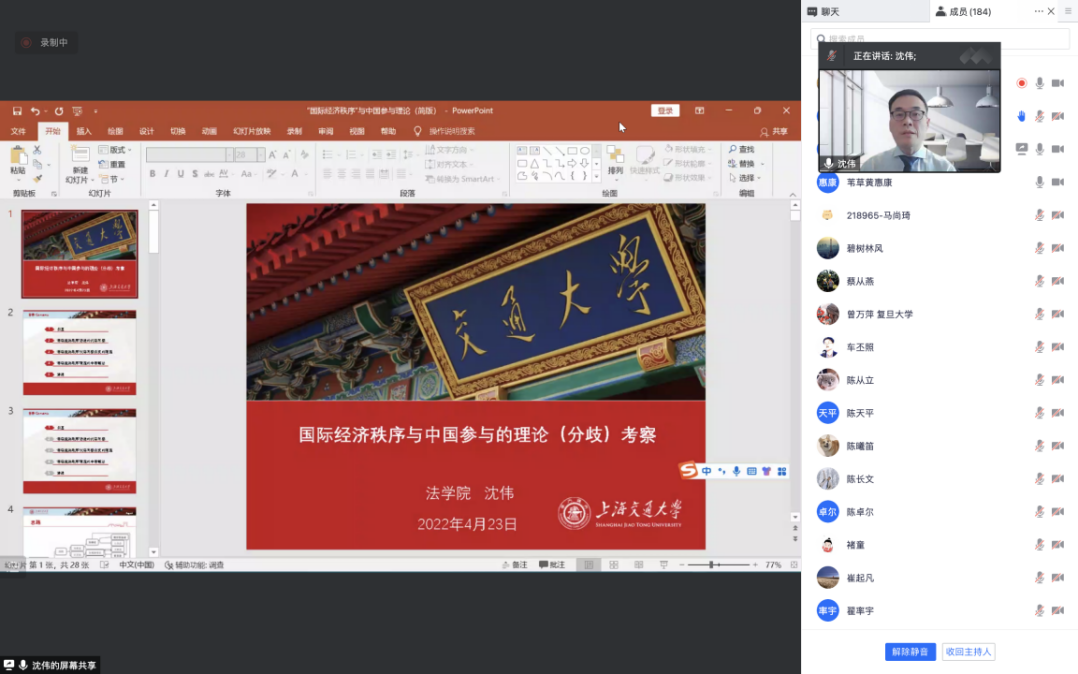Screen dimensions: 1078x674
Task: Switch to the Slide Show (幻灯片放映) tab
Action: [x=252, y=131]
